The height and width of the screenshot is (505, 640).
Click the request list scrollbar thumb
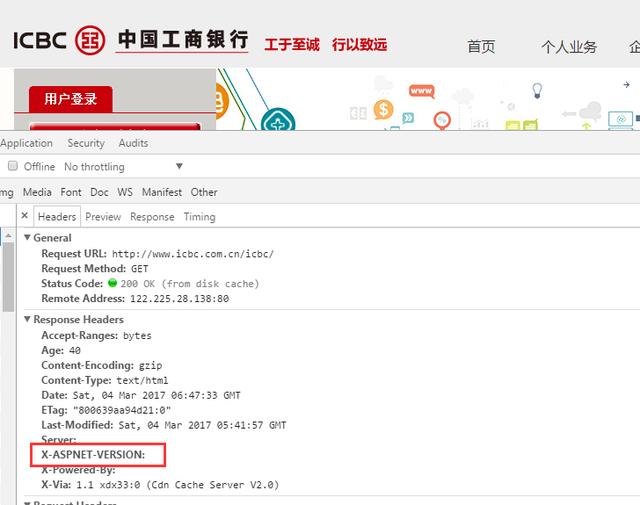8,277
